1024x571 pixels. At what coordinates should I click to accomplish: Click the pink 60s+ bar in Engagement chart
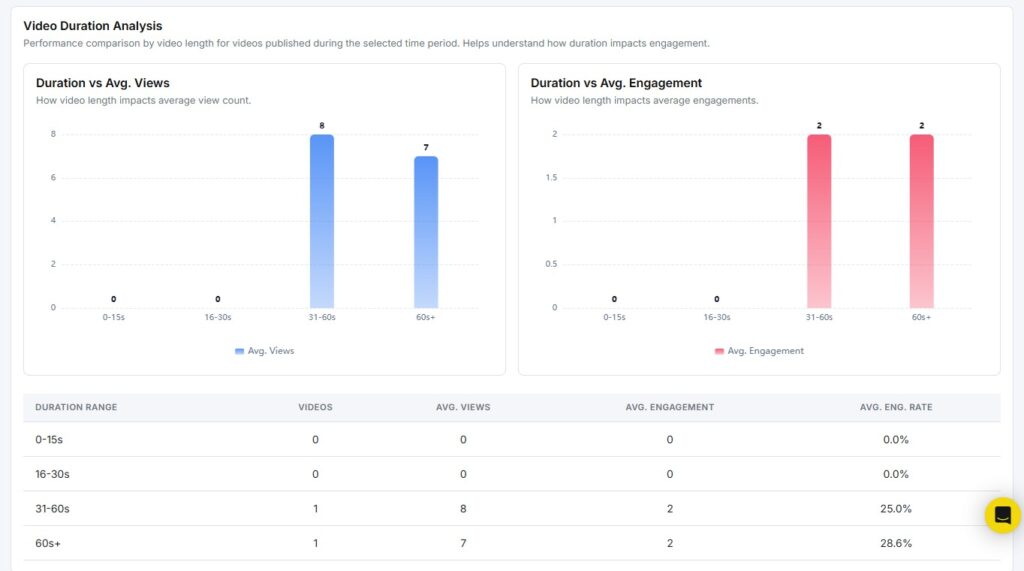tap(921, 221)
